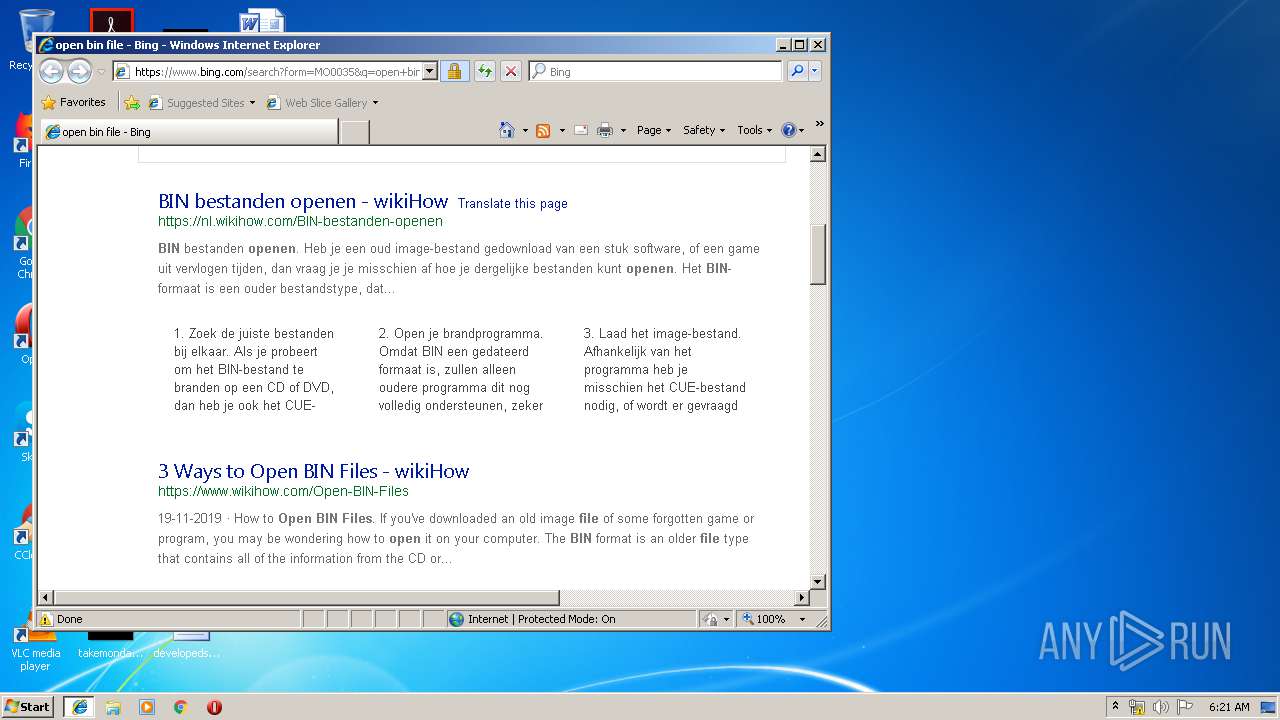Open the Tools menu
The width and height of the screenshot is (1280, 720).
click(x=754, y=130)
